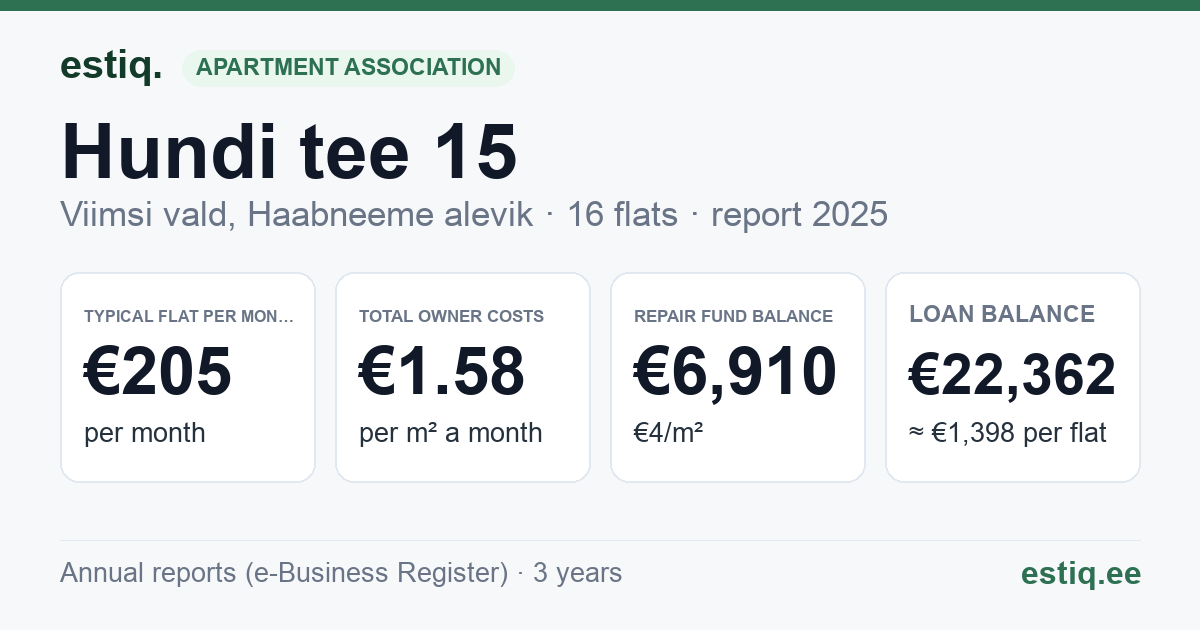Click the TOTAL OWNER COSTS label
Screen dimensions: 1200x630
point(452,316)
